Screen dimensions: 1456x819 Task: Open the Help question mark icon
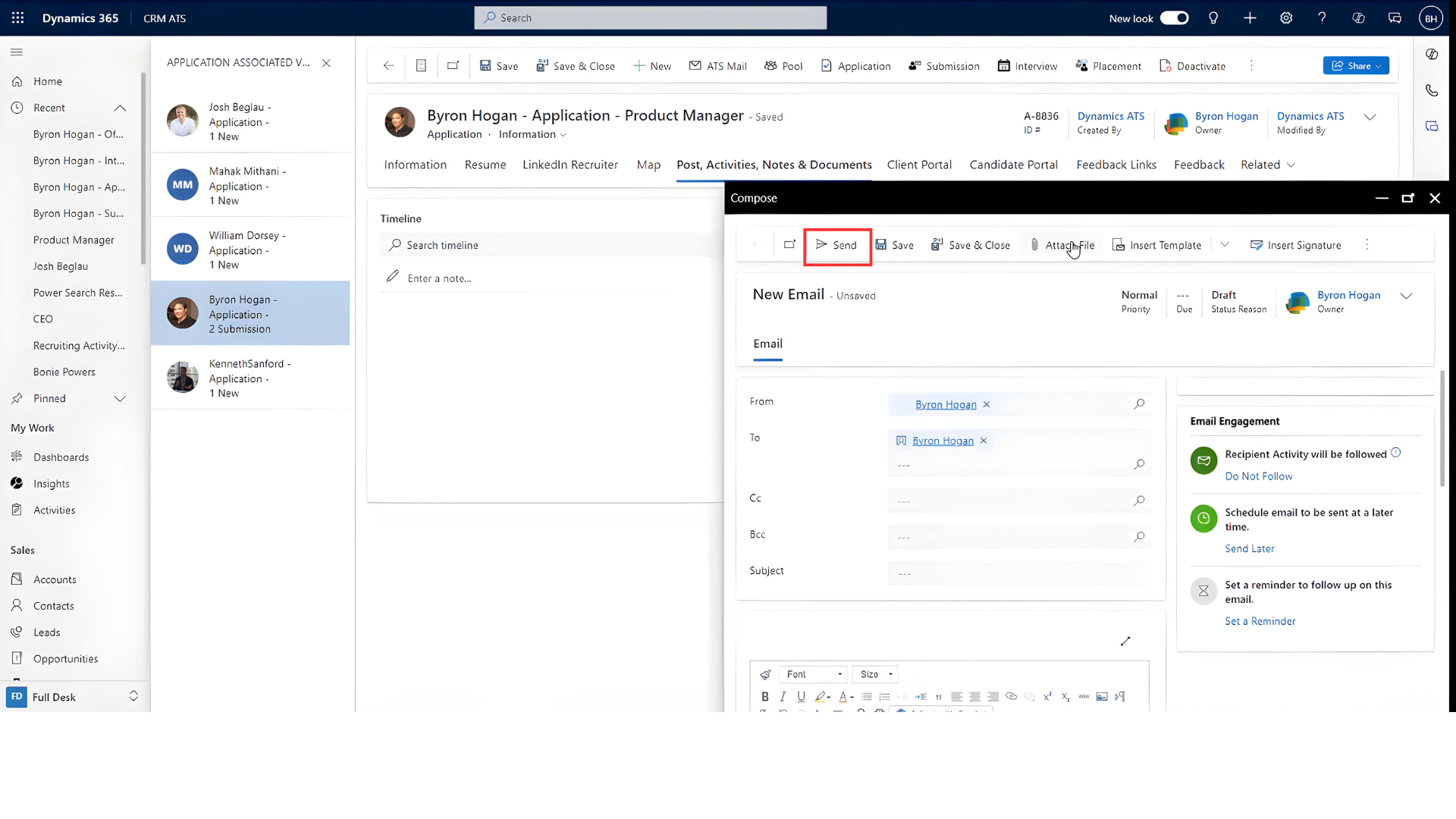pyautogui.click(x=1322, y=18)
